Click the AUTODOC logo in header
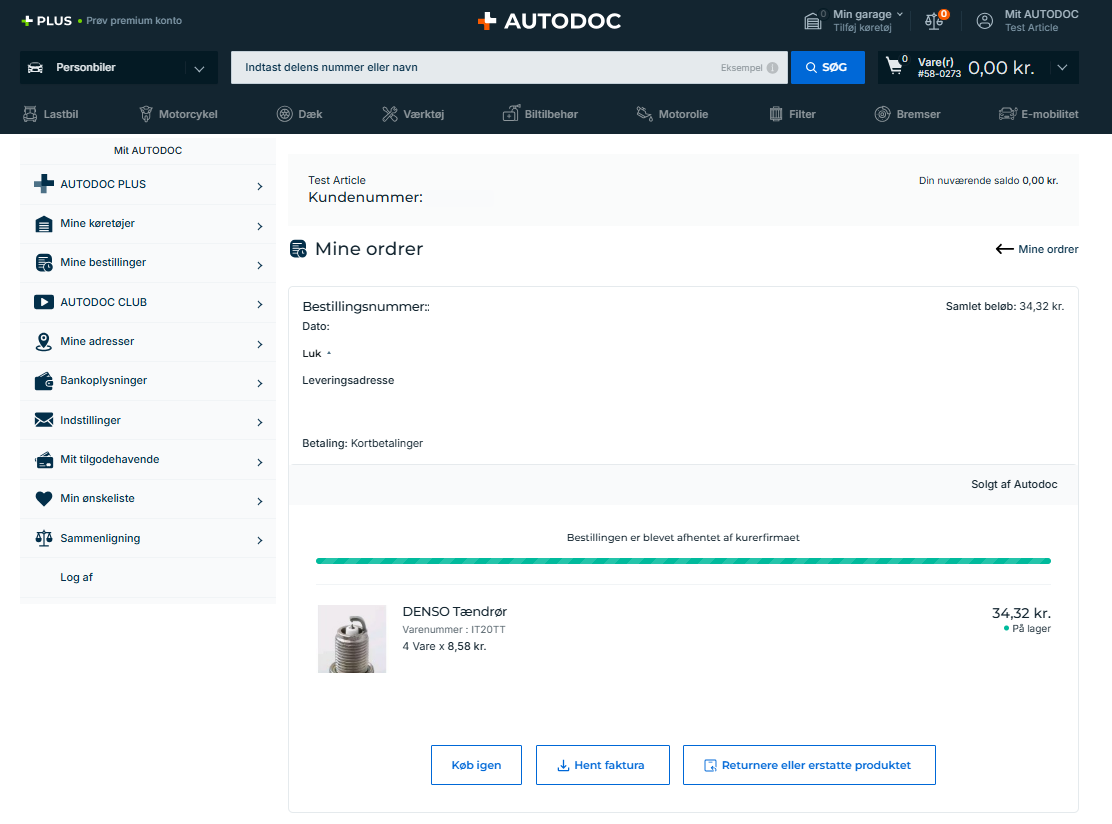Image resolution: width=1112 pixels, height=824 pixels. pyautogui.click(x=550, y=21)
